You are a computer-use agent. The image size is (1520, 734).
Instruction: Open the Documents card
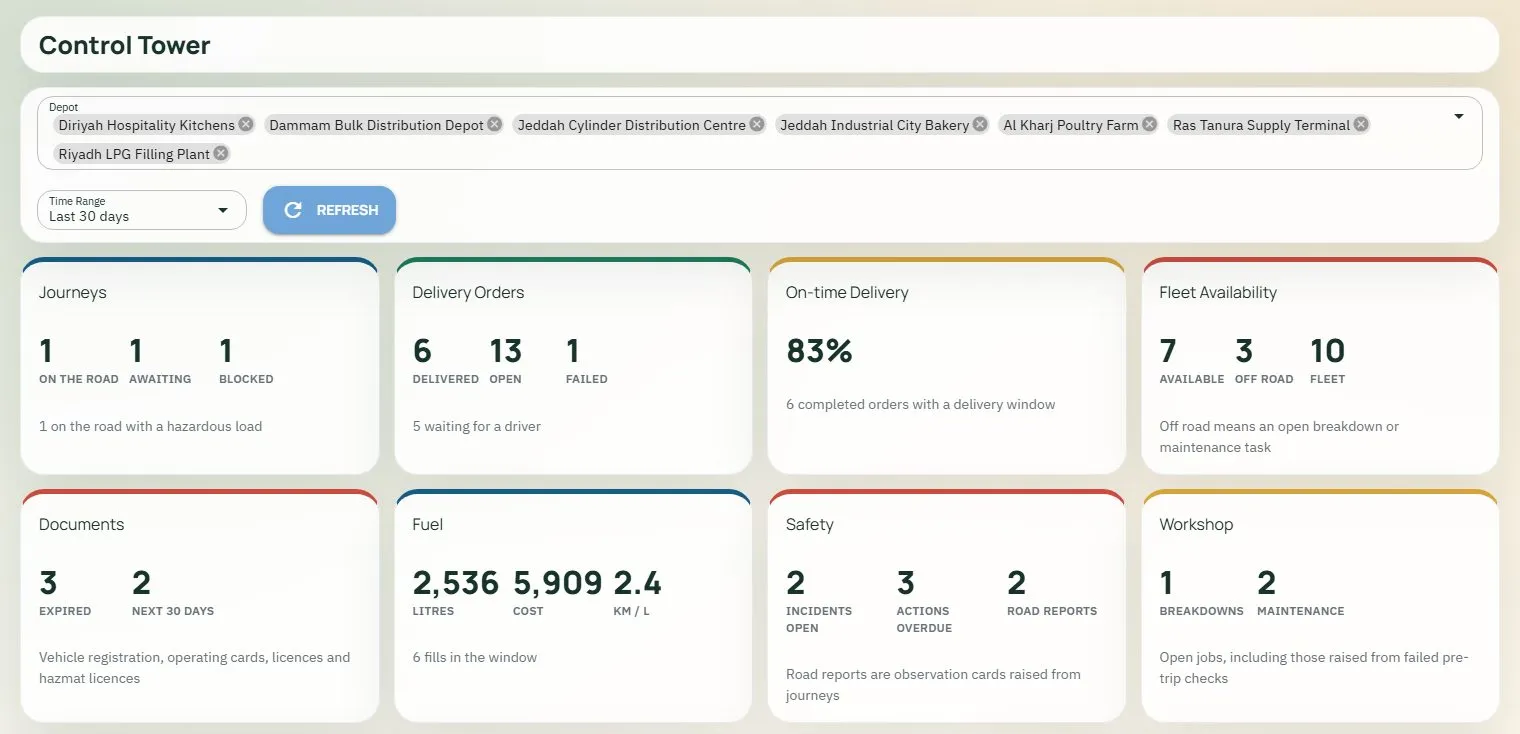[x=200, y=606]
